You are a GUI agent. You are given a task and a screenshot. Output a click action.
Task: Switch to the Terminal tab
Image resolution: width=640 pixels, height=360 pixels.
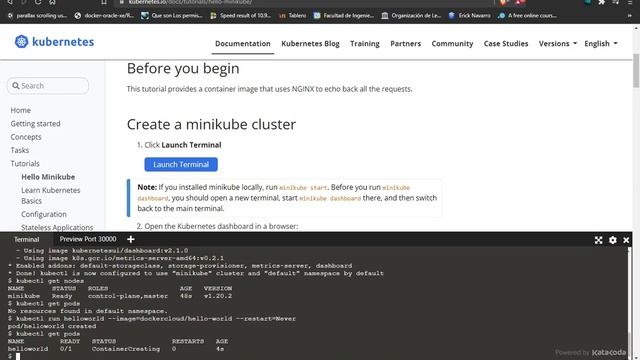pyautogui.click(x=27, y=239)
